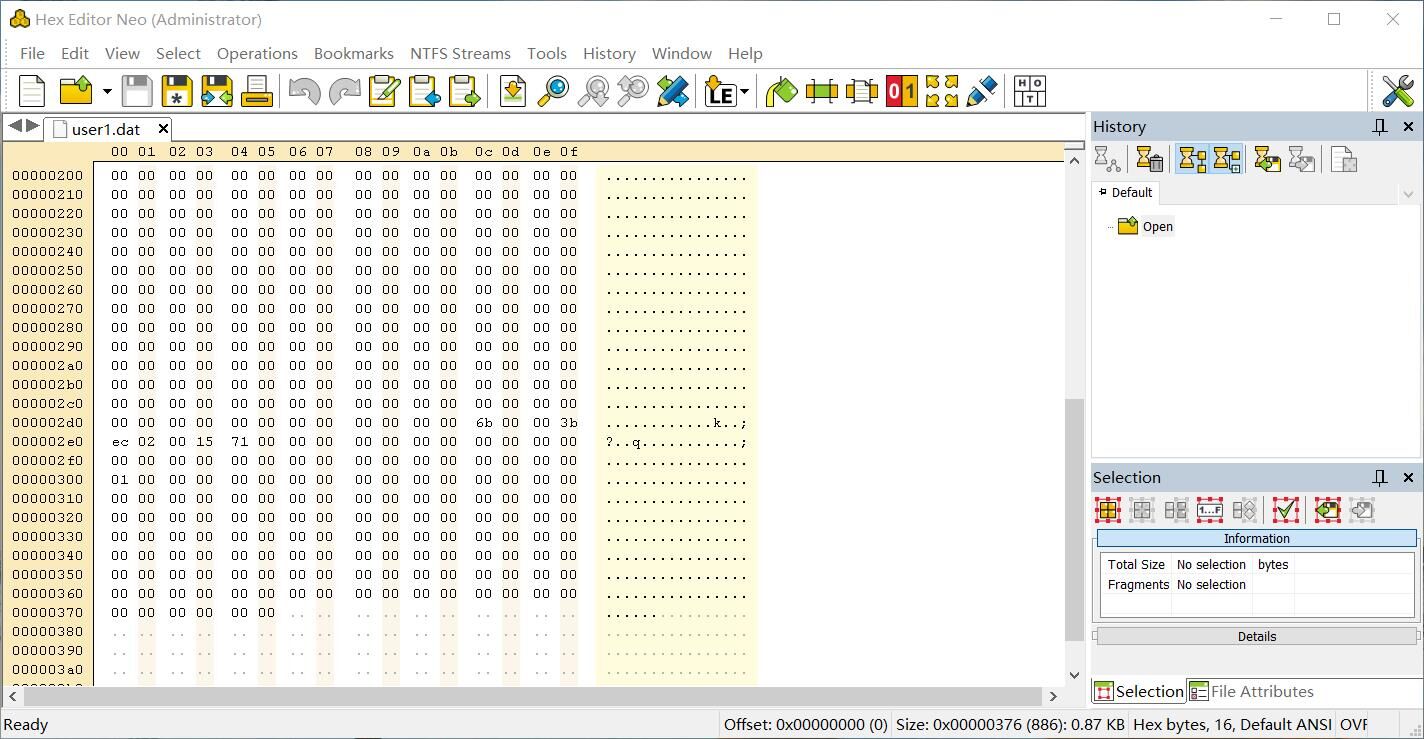Open the File menu
This screenshot has width=1424, height=739.
[x=32, y=53]
